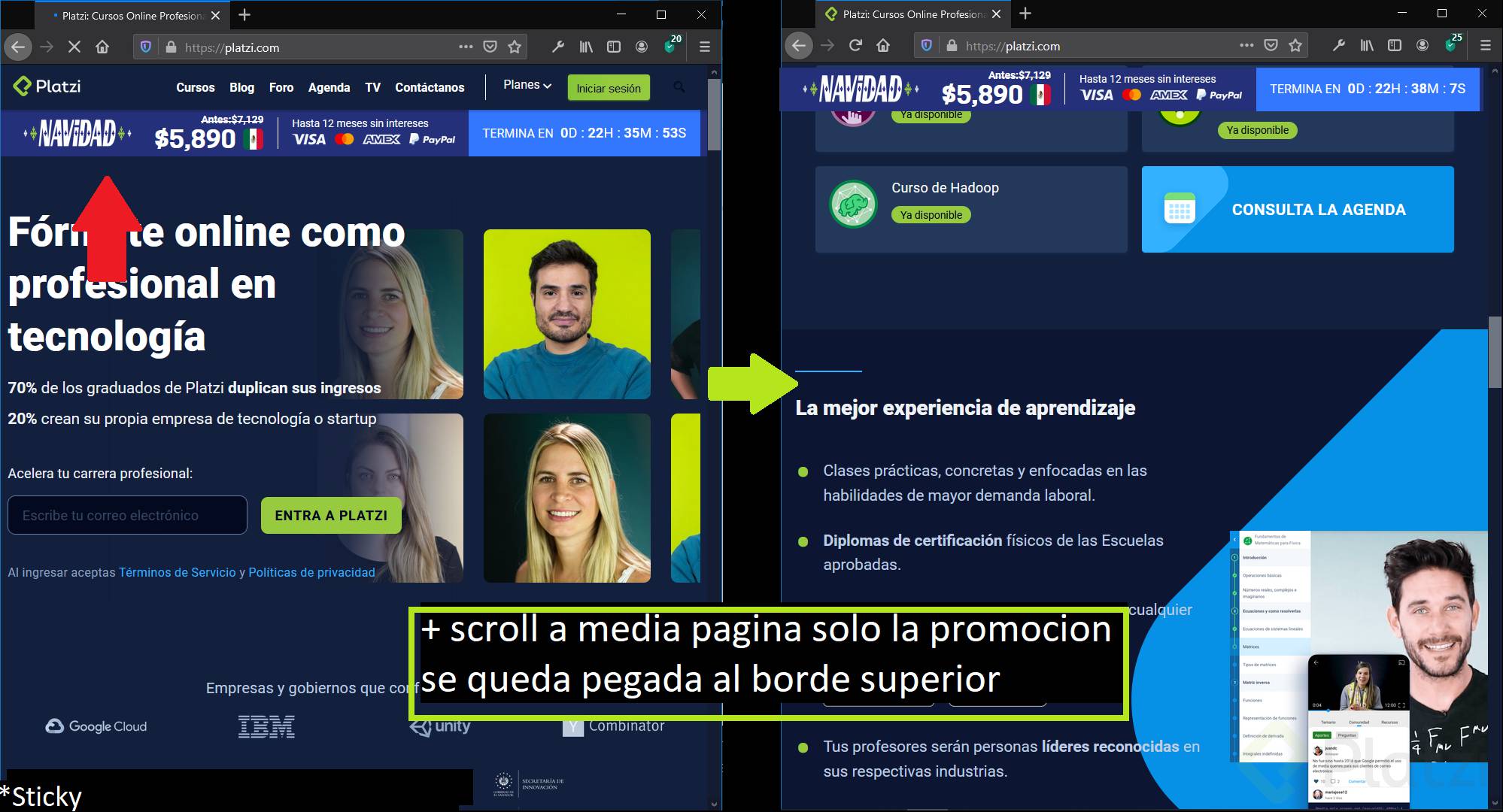Open developer wrench icon in right browser
1503x812 pixels.
(1338, 45)
